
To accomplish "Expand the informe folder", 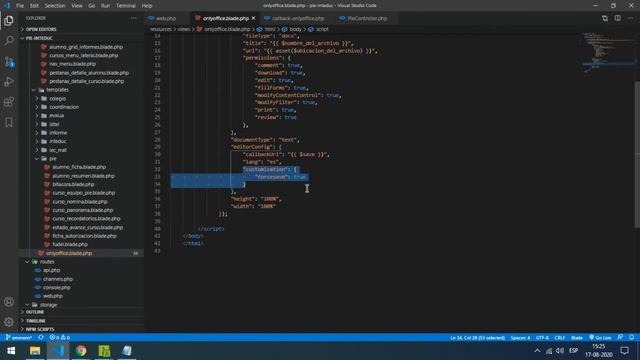I will click(x=58, y=133).
